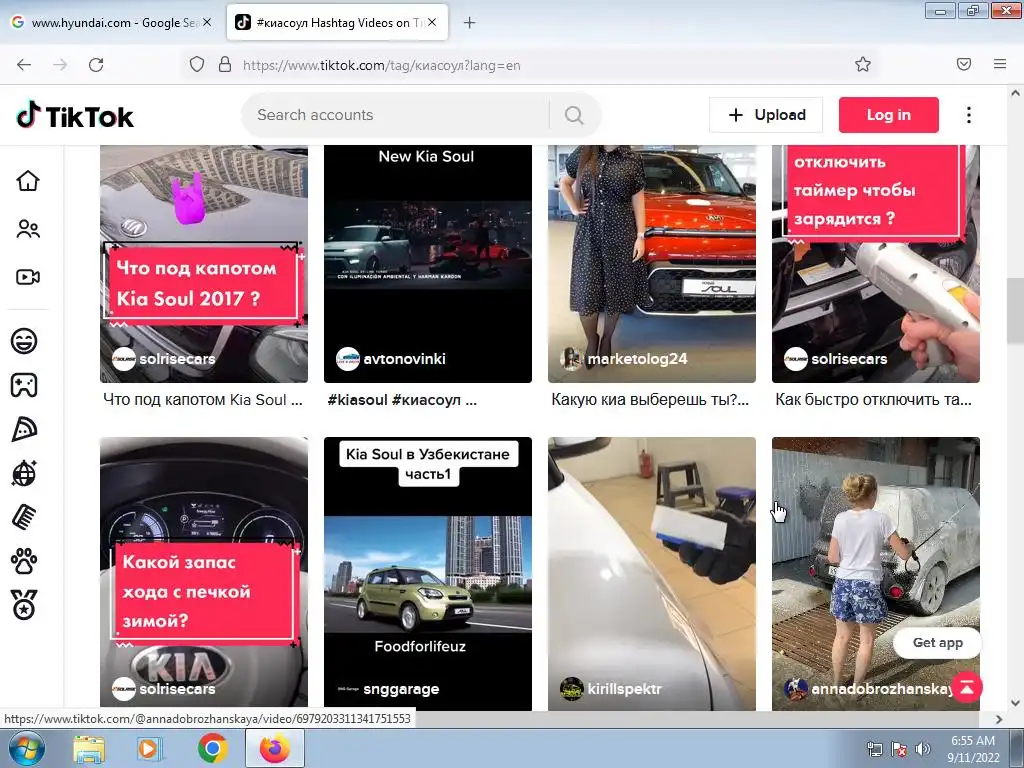Open the 'отключить таймер' charging video
The width and height of the screenshot is (1024, 768).
[876, 264]
